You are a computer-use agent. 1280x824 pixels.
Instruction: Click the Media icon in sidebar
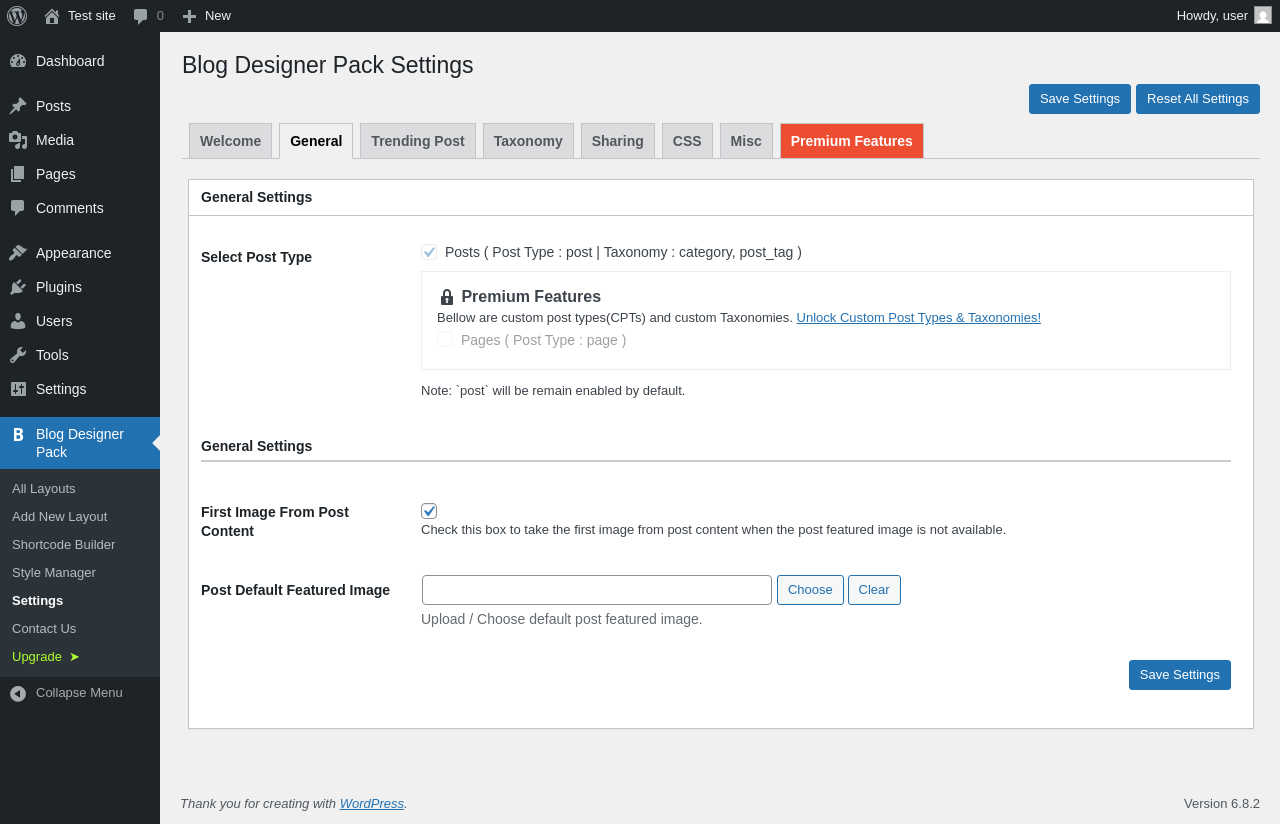click(x=18, y=140)
